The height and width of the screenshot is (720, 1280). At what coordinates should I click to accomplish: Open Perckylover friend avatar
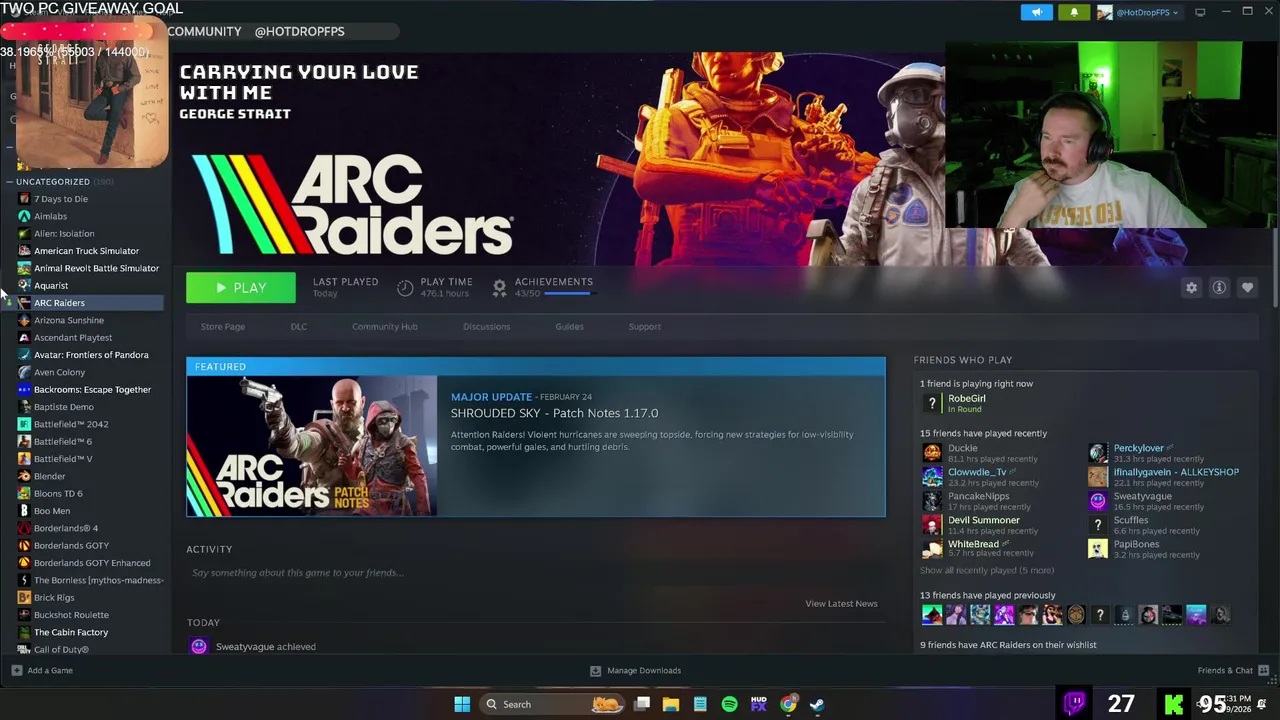(1098, 453)
